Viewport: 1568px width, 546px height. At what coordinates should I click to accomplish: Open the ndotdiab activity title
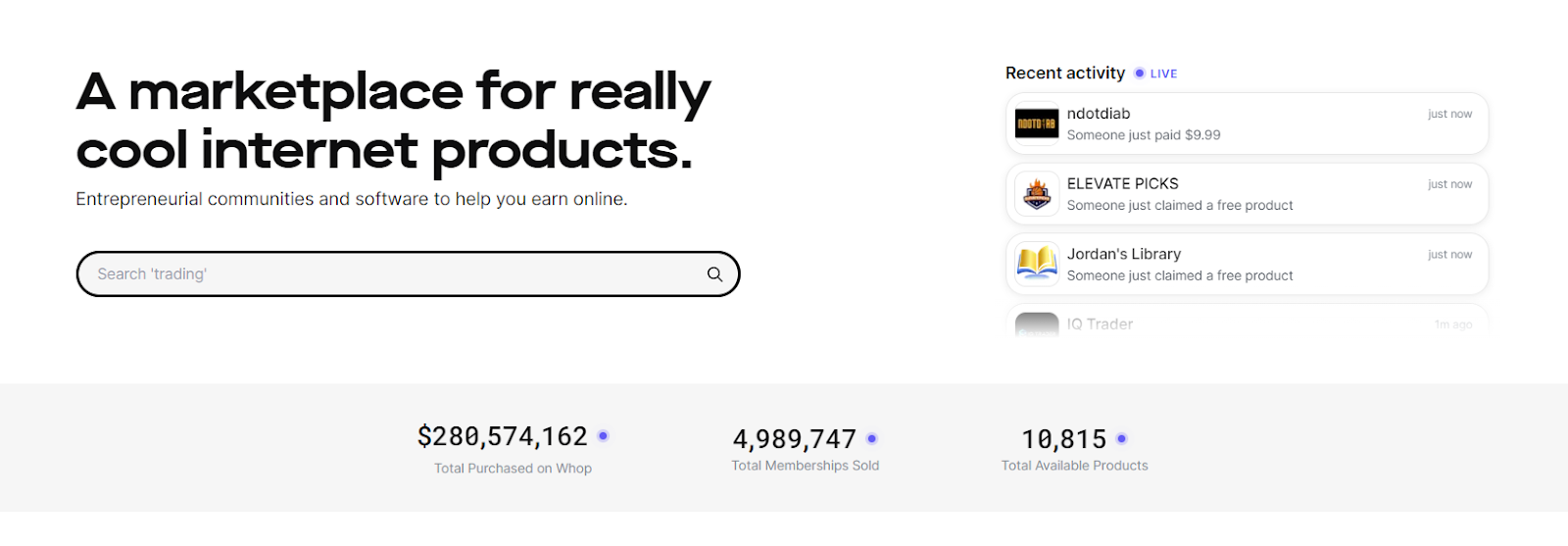1099,114
